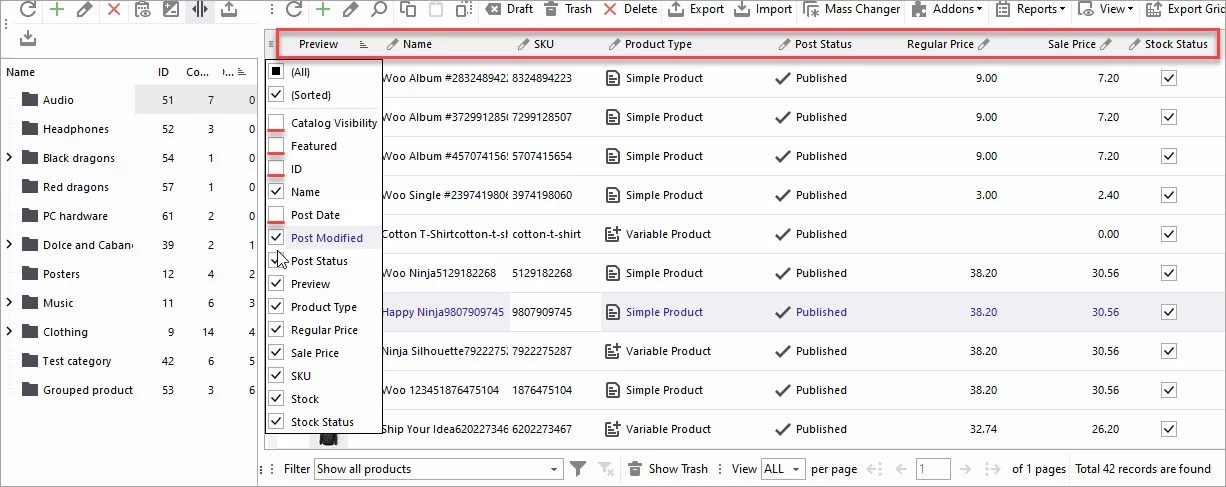Click the download icon below the category toolbar
Screen dimensions: 1226x487
[27, 38]
